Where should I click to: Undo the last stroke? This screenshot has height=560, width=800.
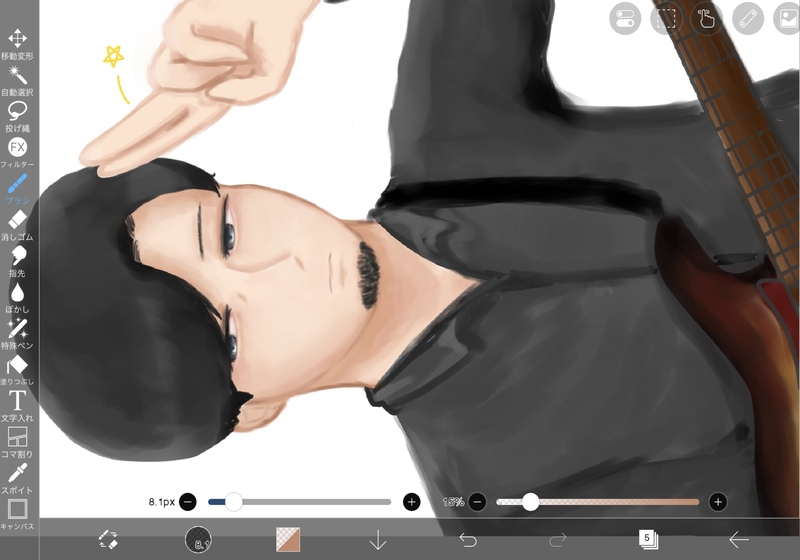coord(468,540)
